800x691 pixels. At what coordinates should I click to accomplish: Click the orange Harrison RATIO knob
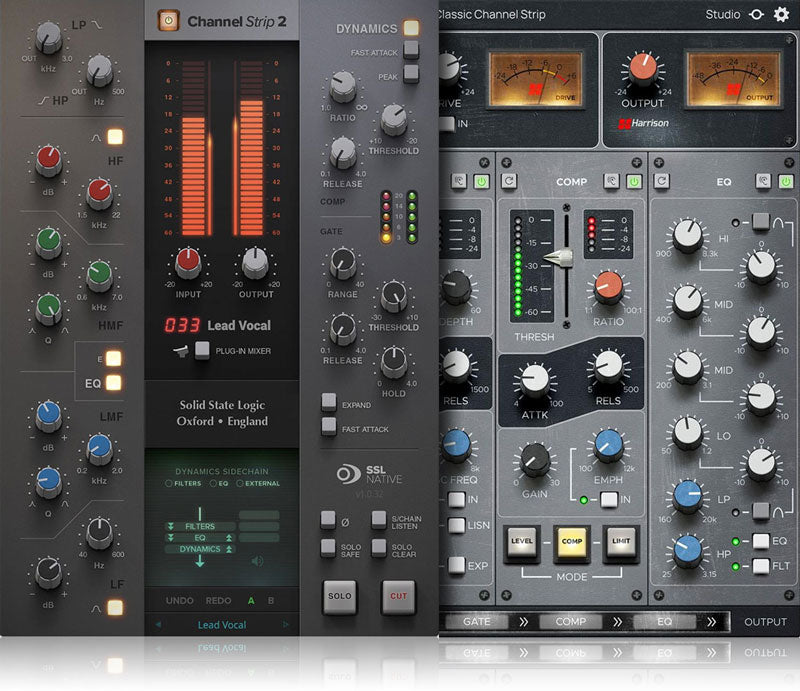coord(609,287)
